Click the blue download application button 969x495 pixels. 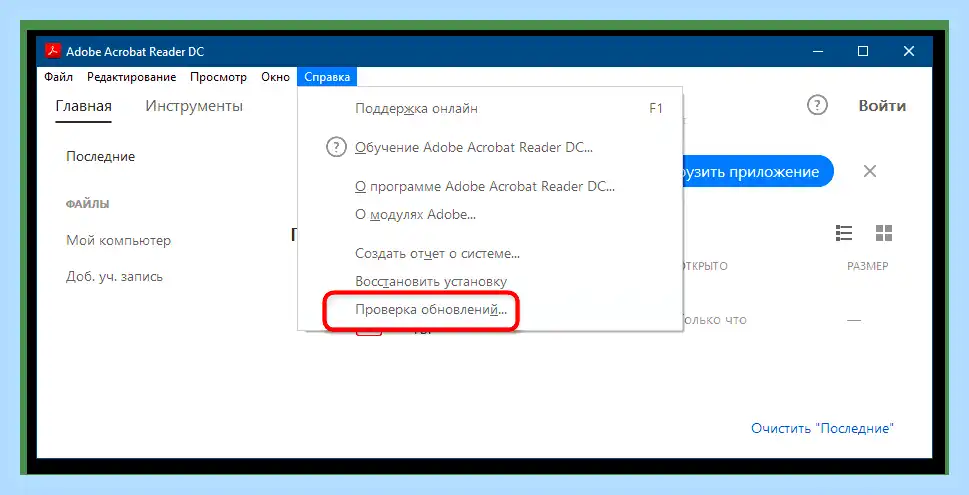pyautogui.click(x=758, y=171)
